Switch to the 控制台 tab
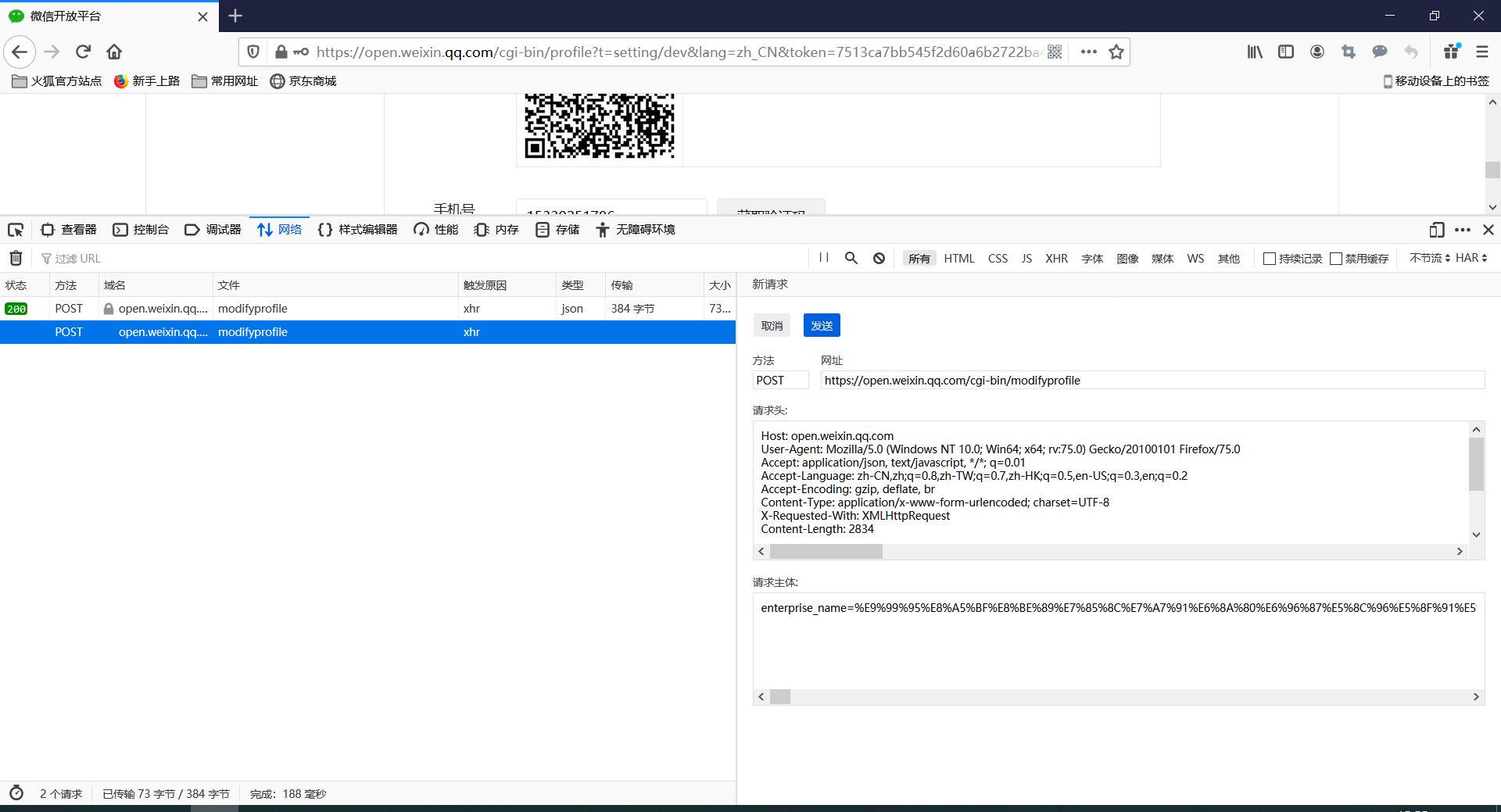The height and width of the screenshot is (812, 1501). pos(141,230)
